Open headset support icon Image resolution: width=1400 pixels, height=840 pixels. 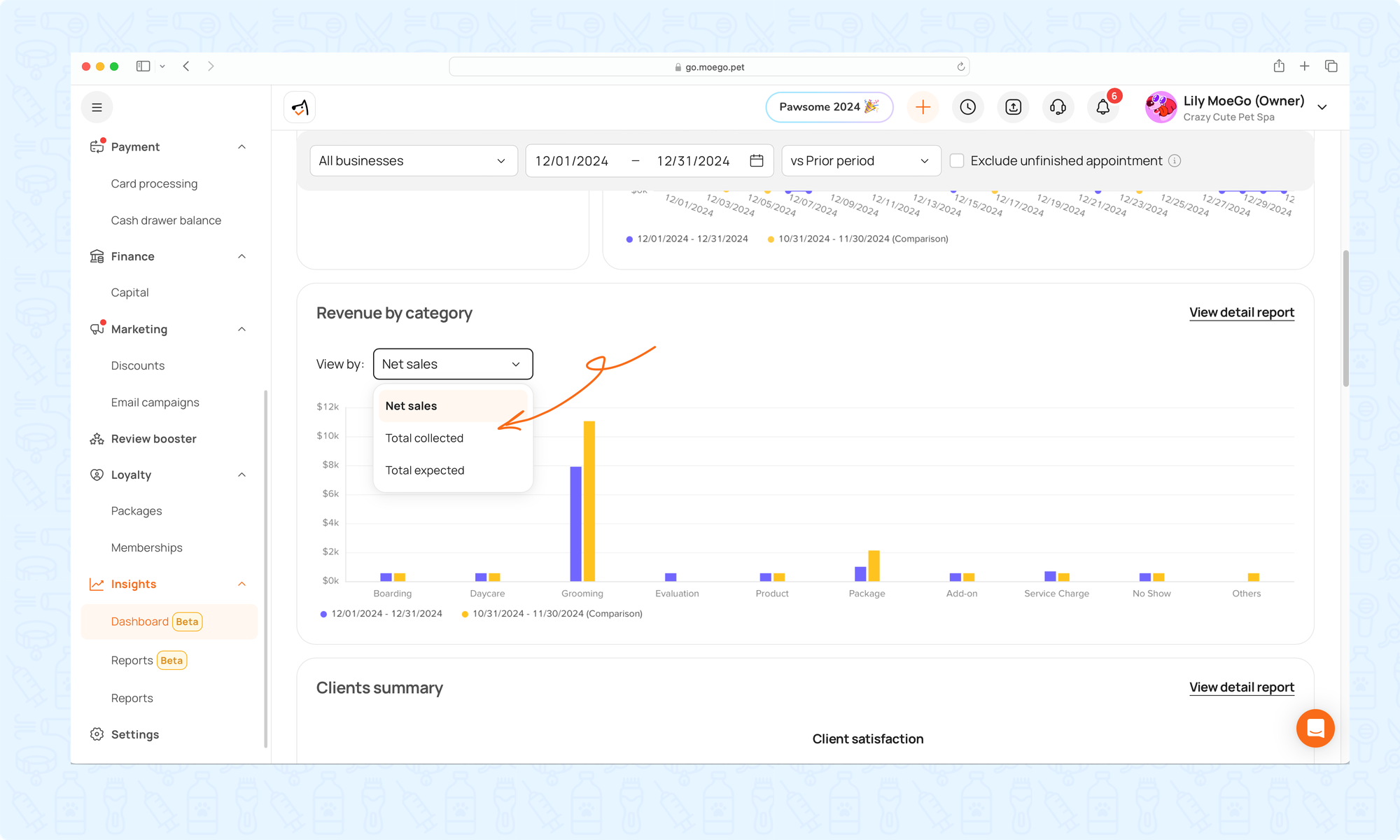pos(1058,107)
